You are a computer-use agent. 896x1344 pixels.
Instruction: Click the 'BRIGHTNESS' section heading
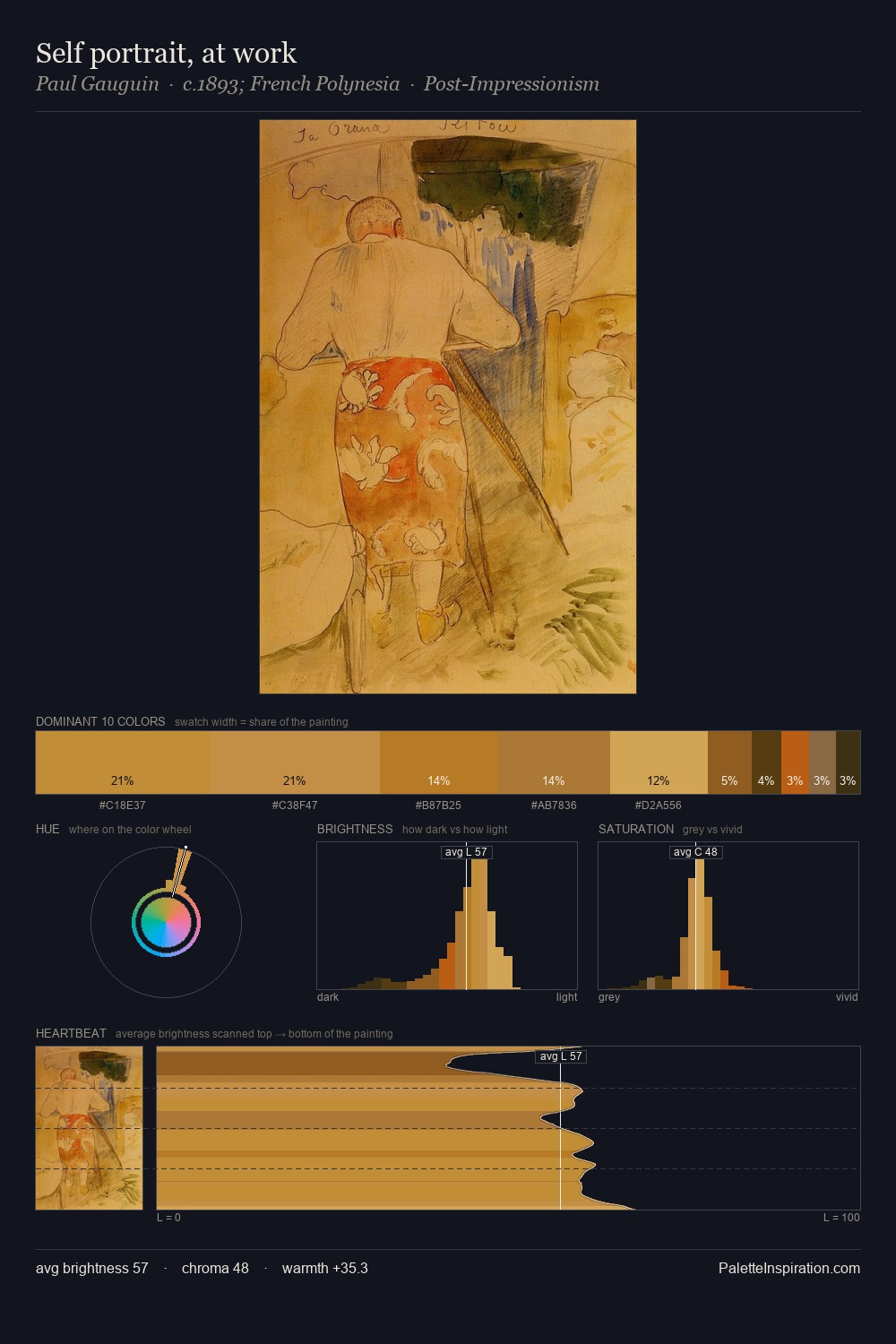point(355,829)
